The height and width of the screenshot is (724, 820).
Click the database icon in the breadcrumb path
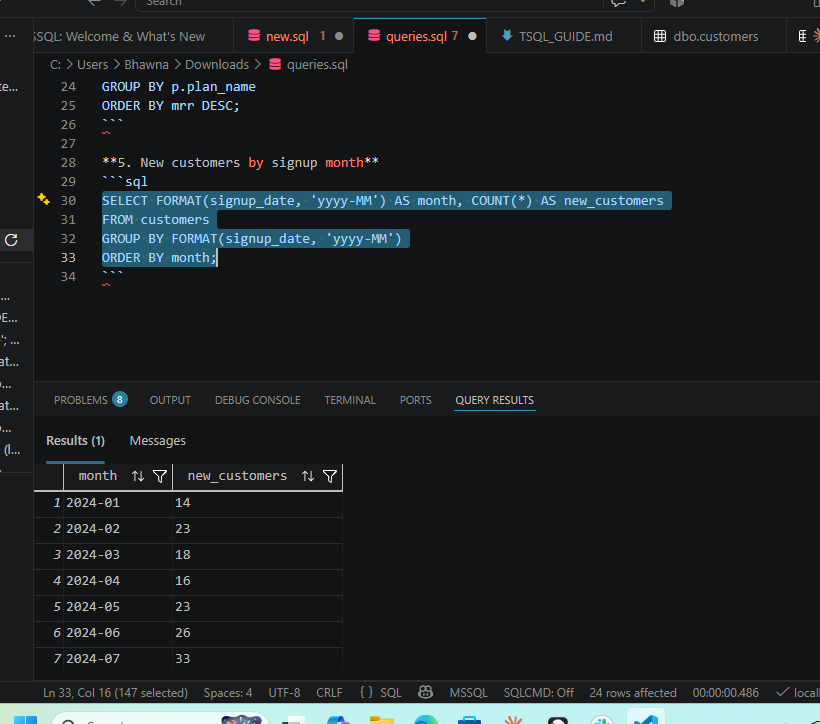tap(275, 64)
